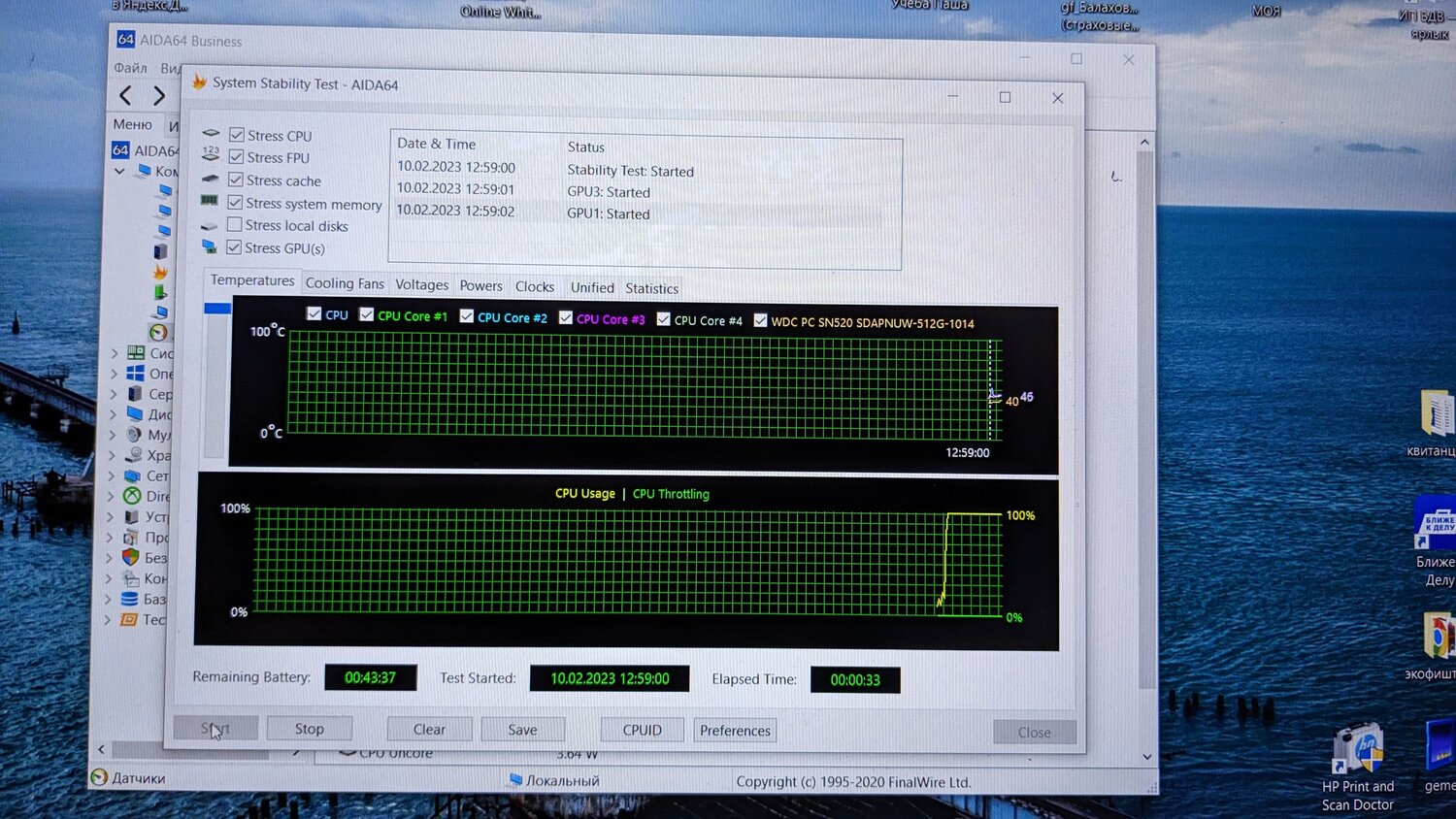The height and width of the screenshot is (819, 1456).
Task: Click the database icon next to Баз
Action: click(x=129, y=599)
